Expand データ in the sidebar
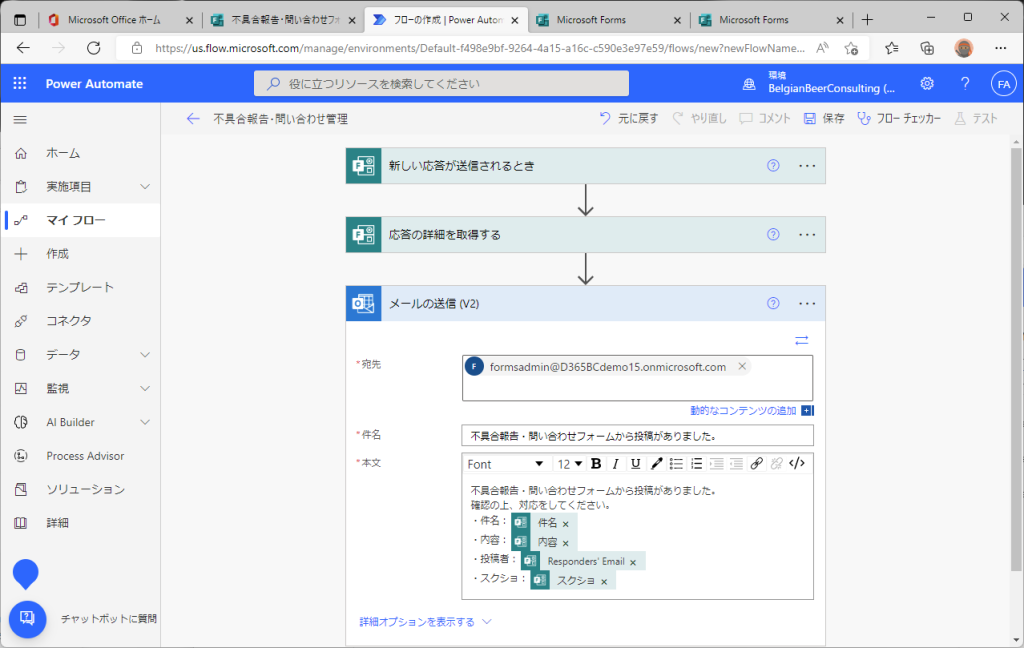This screenshot has height=648, width=1024. point(145,355)
